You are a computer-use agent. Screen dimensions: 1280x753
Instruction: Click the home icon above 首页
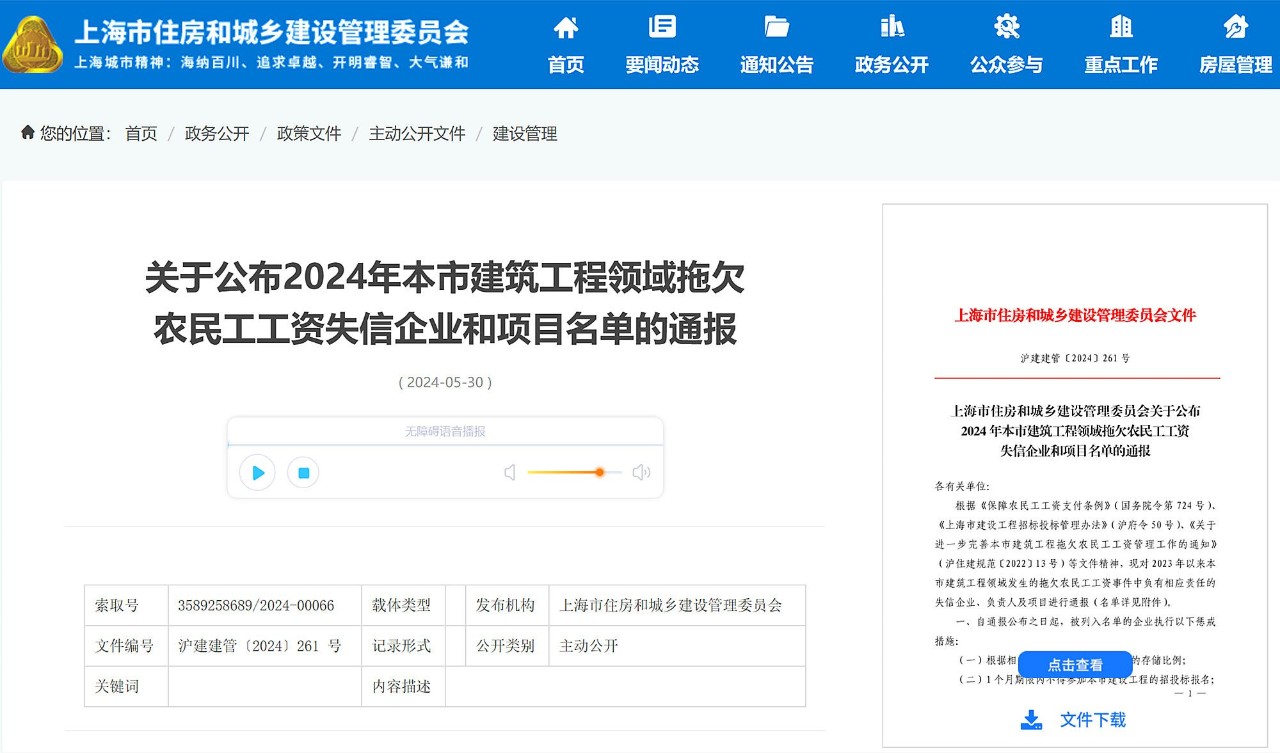pyautogui.click(x=566, y=27)
